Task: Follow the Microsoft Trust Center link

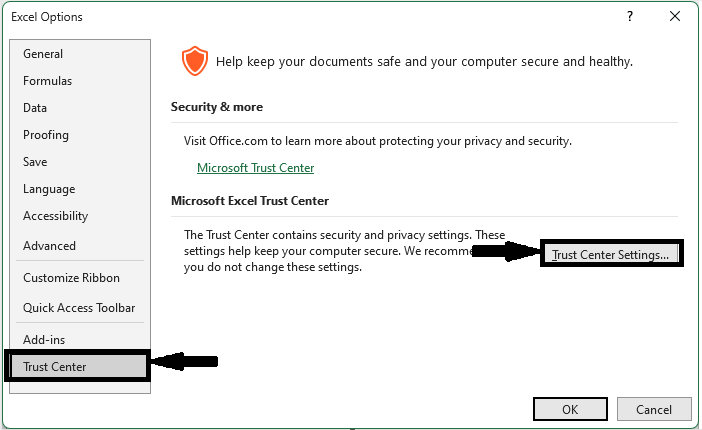Action: tap(256, 168)
